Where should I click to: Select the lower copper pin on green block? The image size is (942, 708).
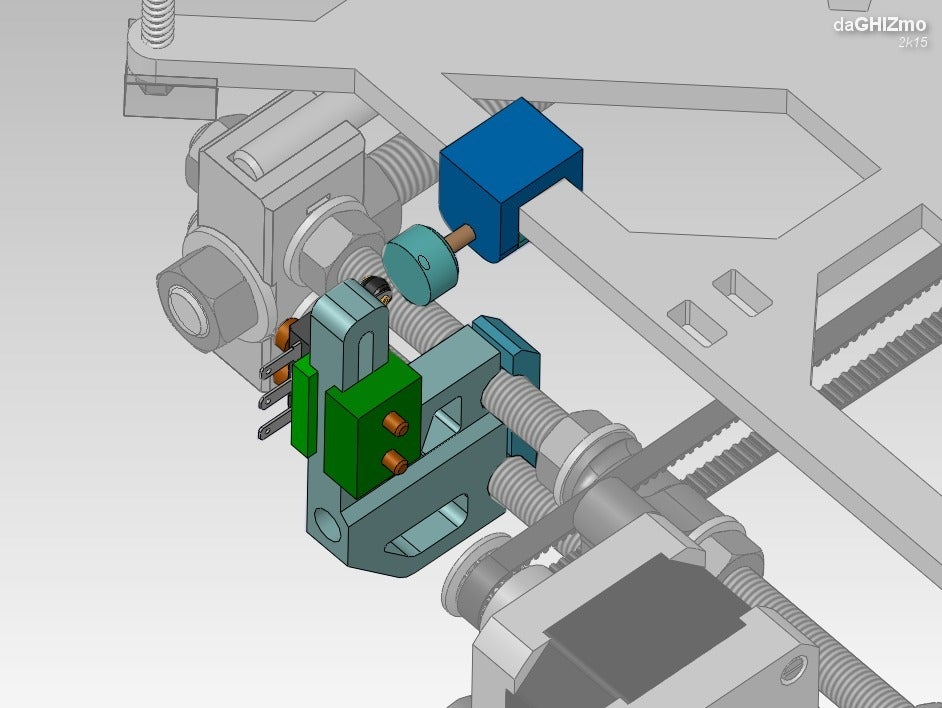395,462
